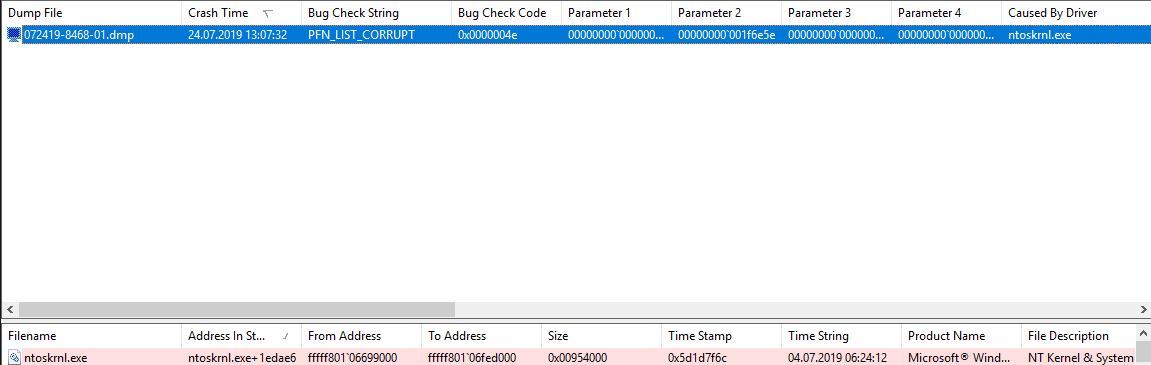
Task: Click bug check code 0x0000004e
Action: (487, 35)
